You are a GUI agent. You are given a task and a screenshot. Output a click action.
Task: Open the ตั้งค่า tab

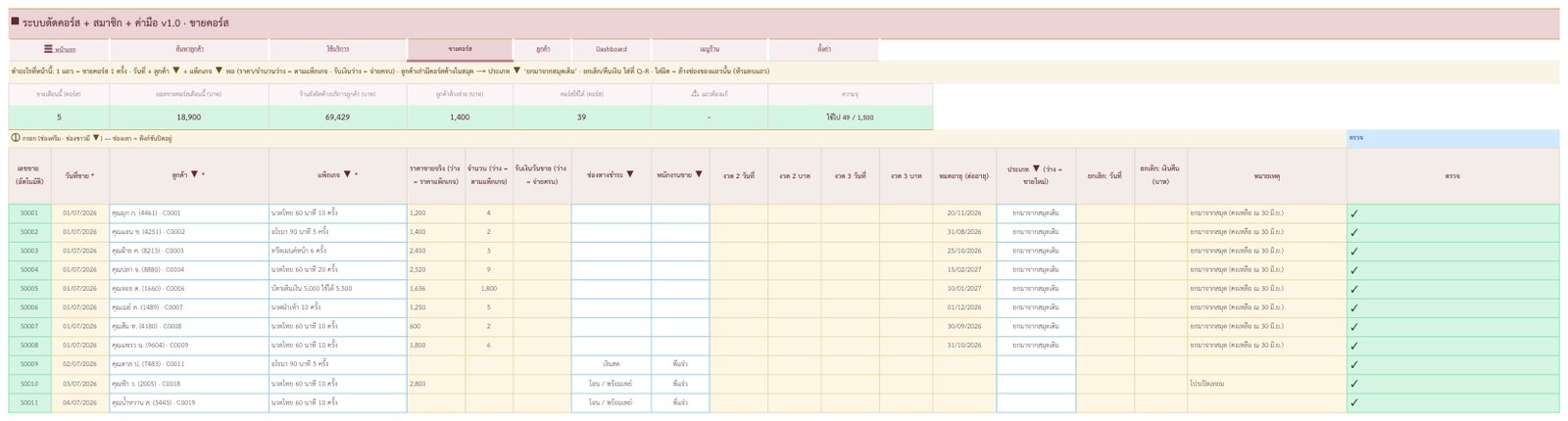pyautogui.click(x=823, y=49)
